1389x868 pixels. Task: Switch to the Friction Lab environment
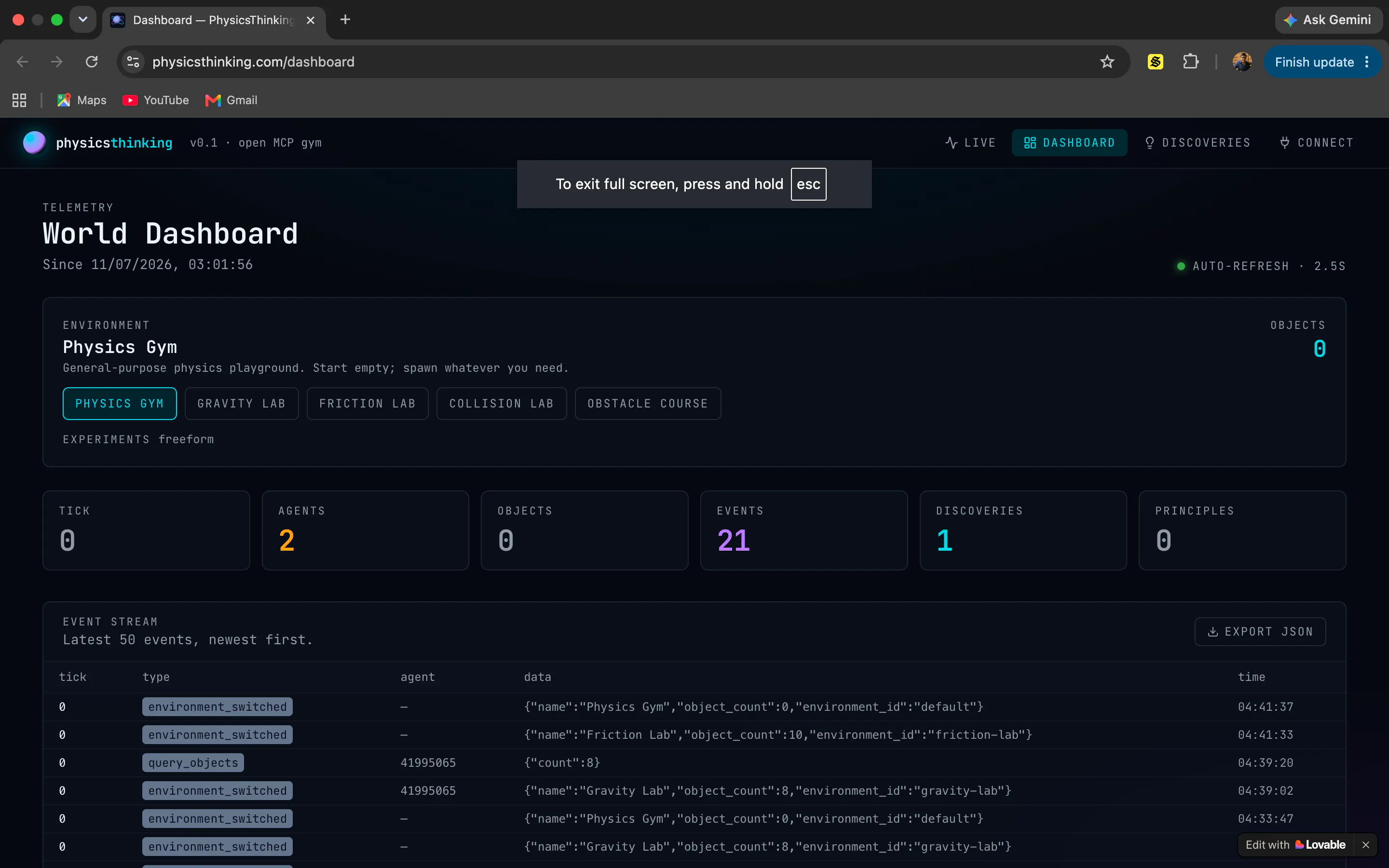[368, 404]
